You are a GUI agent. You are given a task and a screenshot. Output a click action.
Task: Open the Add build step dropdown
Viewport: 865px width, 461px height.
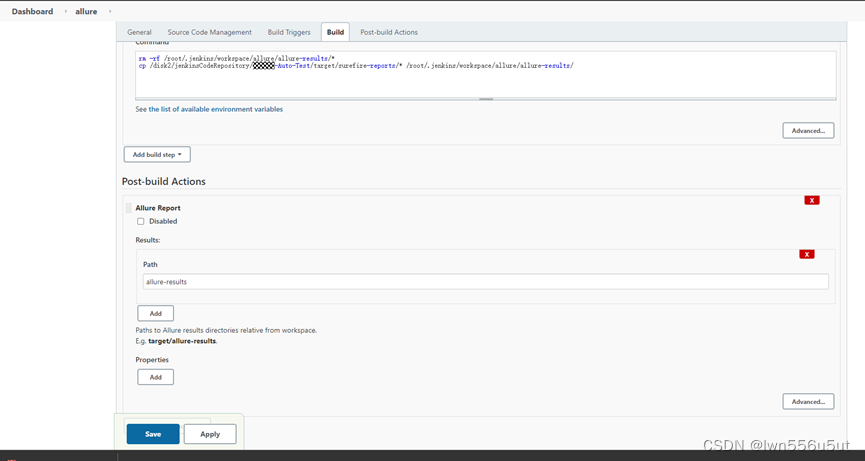[157, 154]
